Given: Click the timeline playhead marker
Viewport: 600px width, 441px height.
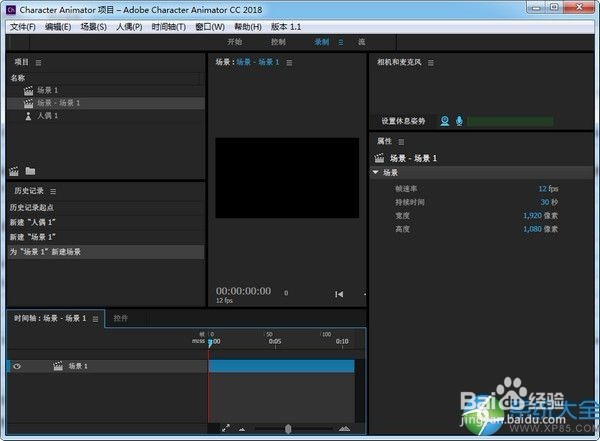Looking at the screenshot, I should pyautogui.click(x=210, y=344).
